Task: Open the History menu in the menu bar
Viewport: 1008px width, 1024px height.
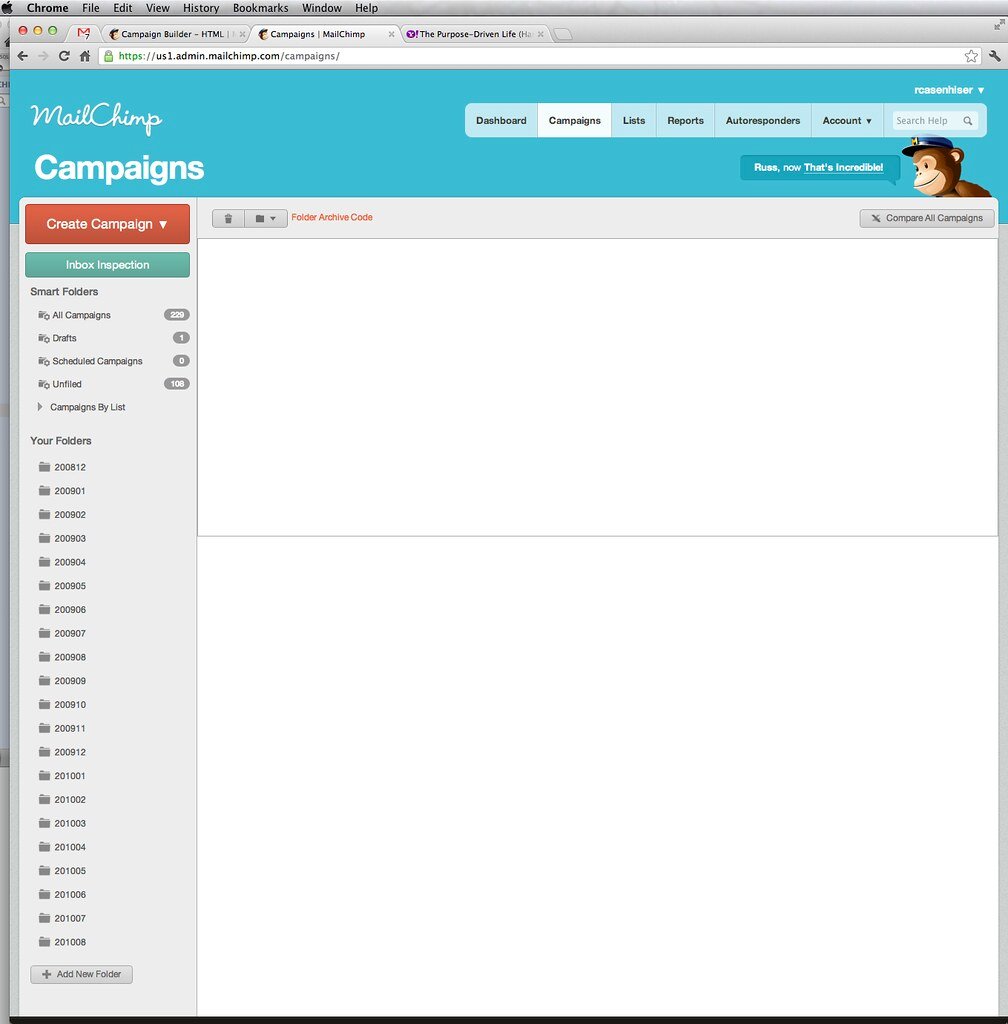Action: (200, 8)
